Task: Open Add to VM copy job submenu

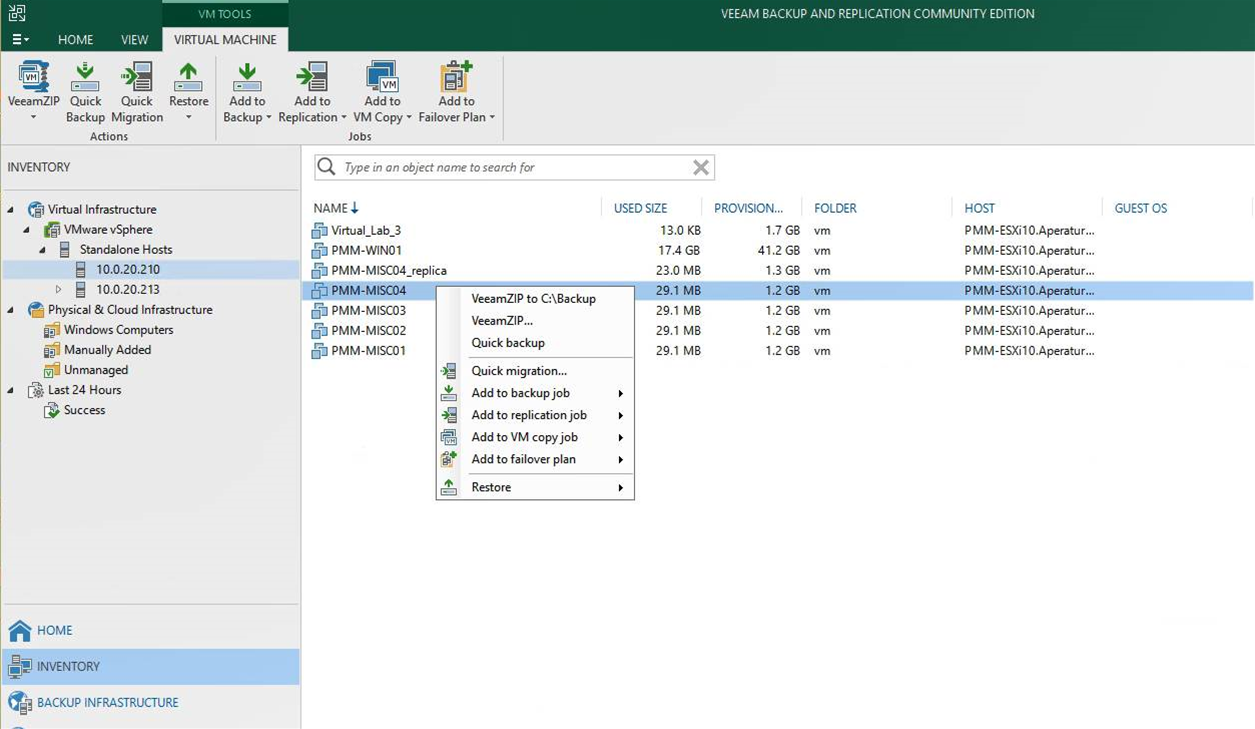Action: tap(535, 437)
